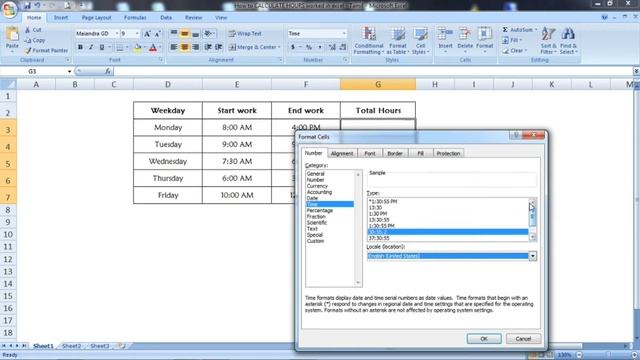Image resolution: width=640 pixels, height=360 pixels.
Task: Toggle Top Align in Alignment group
Action: (174, 33)
